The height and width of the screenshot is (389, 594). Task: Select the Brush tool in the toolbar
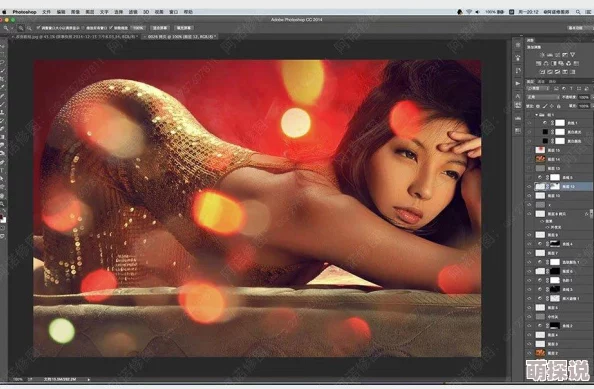[x=3, y=105]
